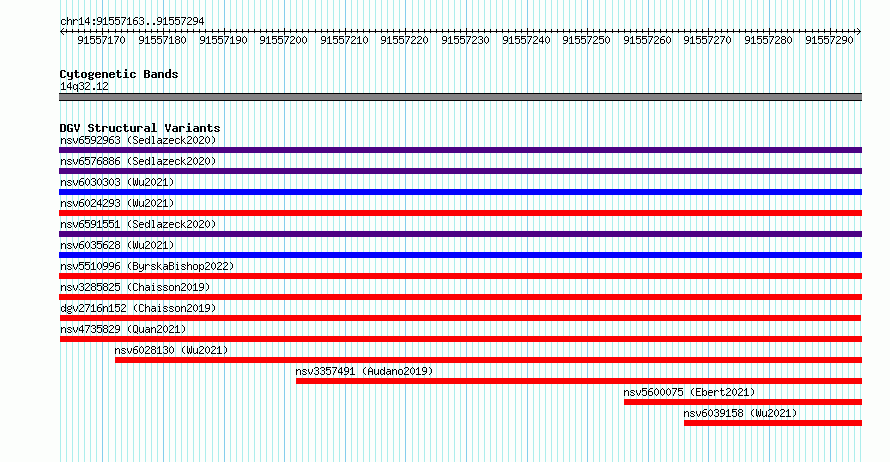This screenshot has width=890, height=462.
Task: Open the nsv6024293 (Wu2021) variant label
Action: (117, 203)
